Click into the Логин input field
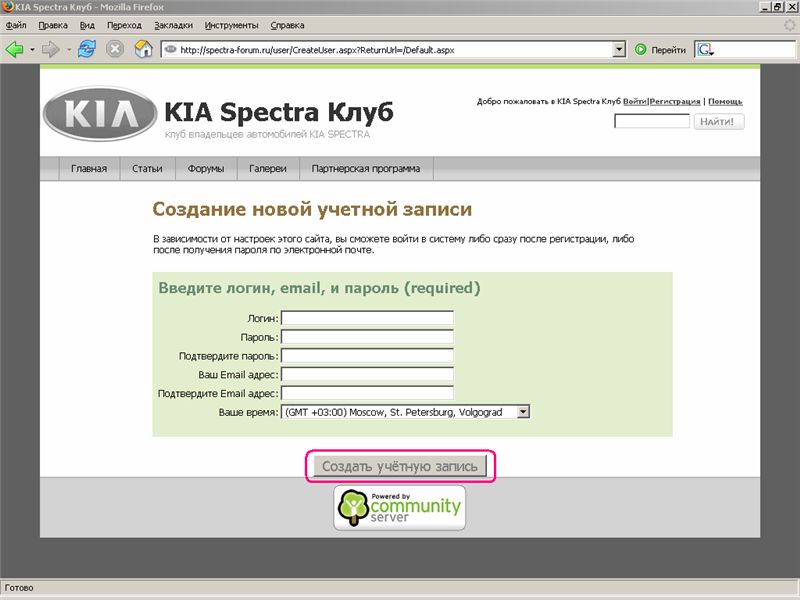800x600 pixels. pos(367,318)
